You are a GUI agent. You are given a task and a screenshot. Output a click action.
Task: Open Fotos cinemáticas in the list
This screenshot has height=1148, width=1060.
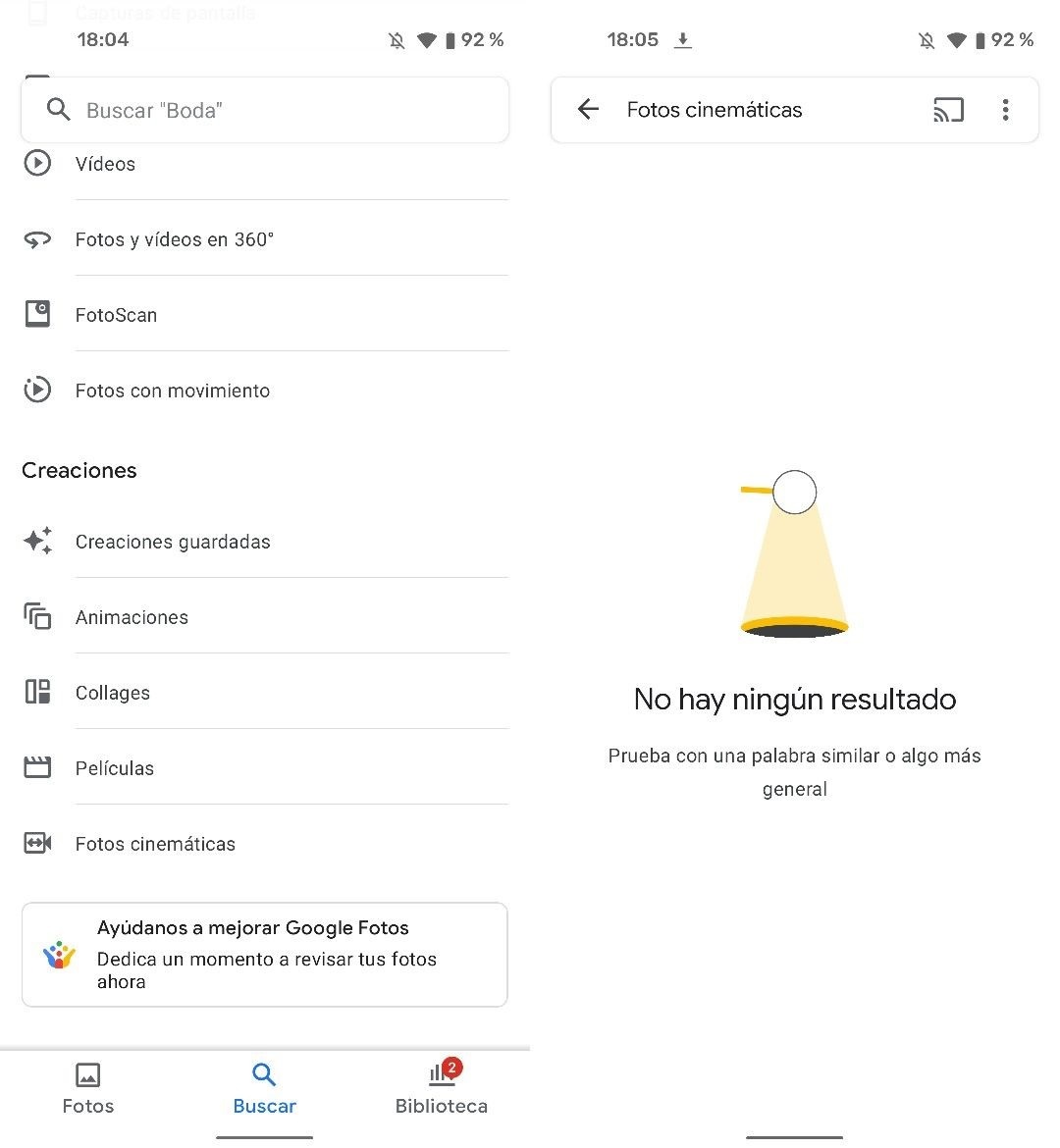[265, 844]
